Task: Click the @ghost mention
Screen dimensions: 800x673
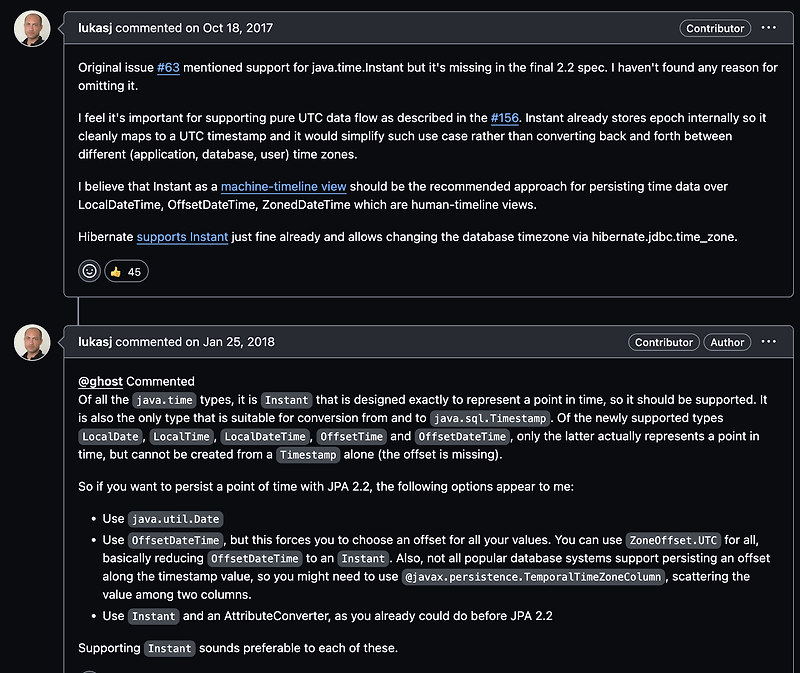Action: (100, 381)
